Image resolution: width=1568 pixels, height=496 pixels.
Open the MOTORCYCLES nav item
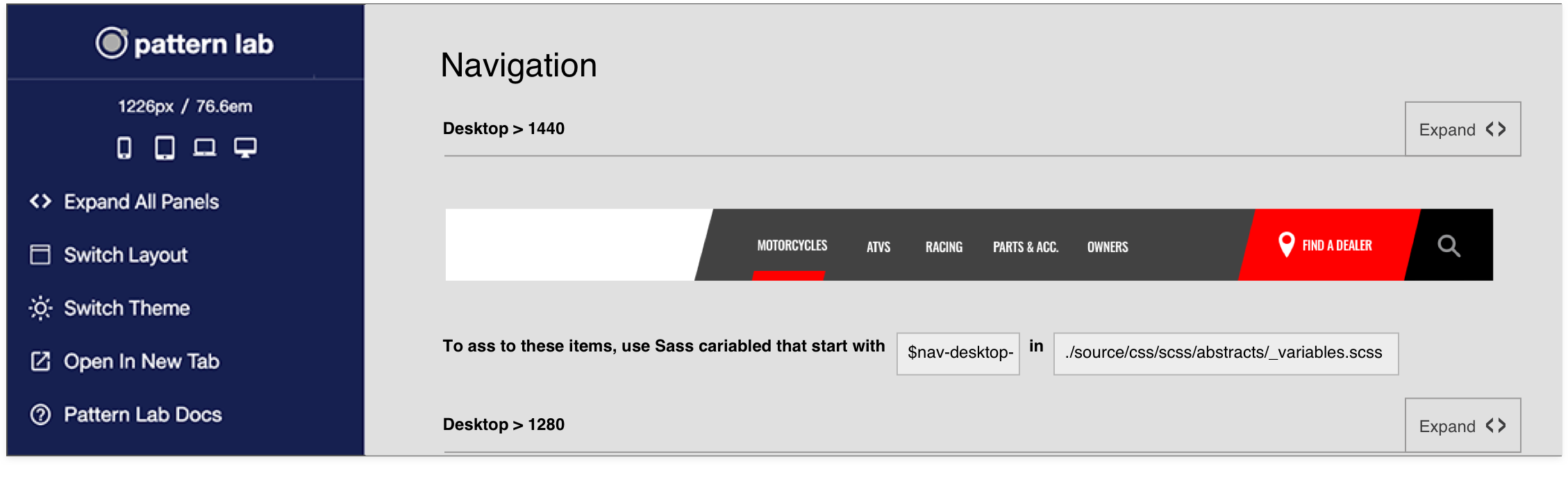(x=792, y=245)
